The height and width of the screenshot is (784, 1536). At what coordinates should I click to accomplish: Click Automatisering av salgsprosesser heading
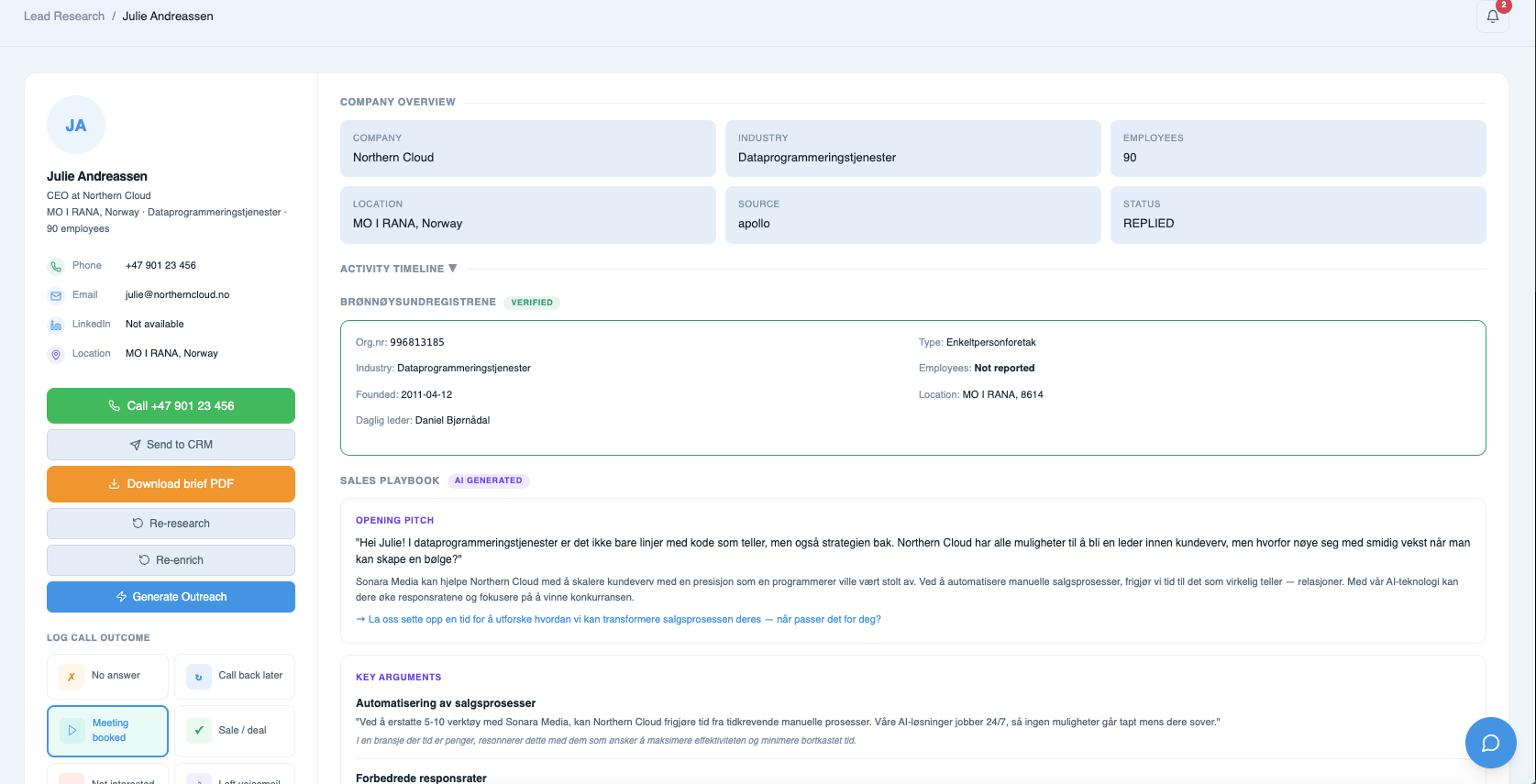pyautogui.click(x=446, y=703)
